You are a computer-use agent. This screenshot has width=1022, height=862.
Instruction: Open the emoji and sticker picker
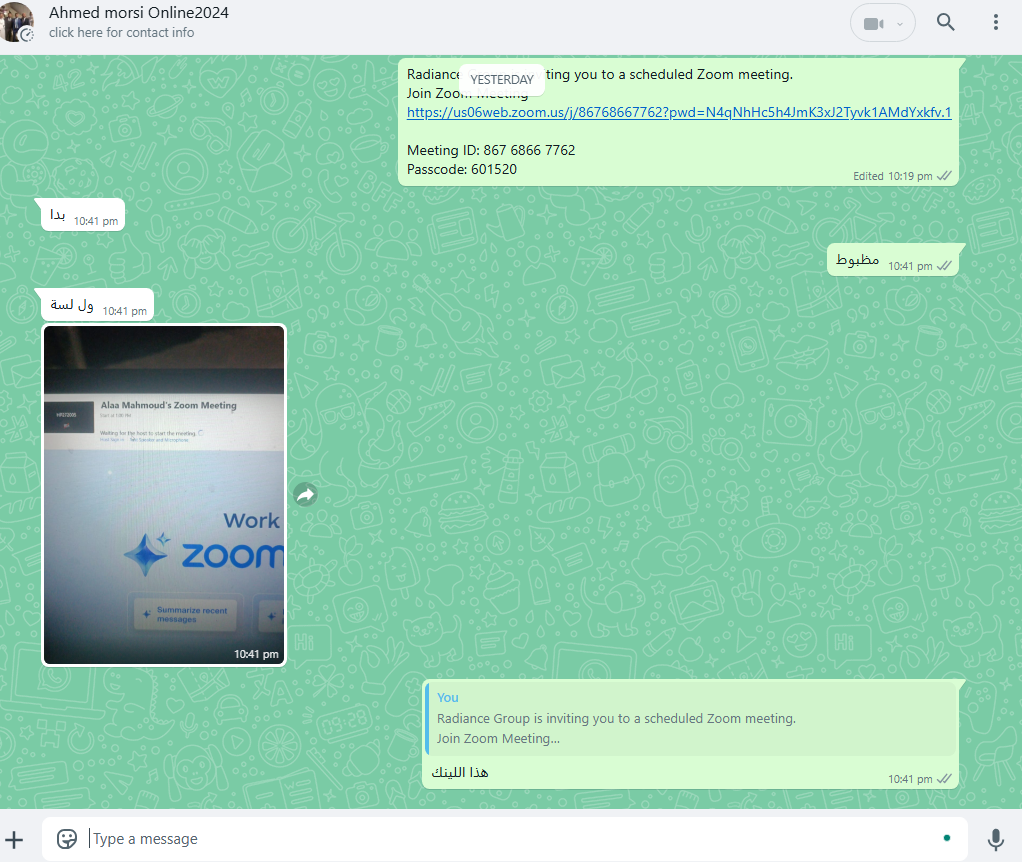click(x=66, y=839)
